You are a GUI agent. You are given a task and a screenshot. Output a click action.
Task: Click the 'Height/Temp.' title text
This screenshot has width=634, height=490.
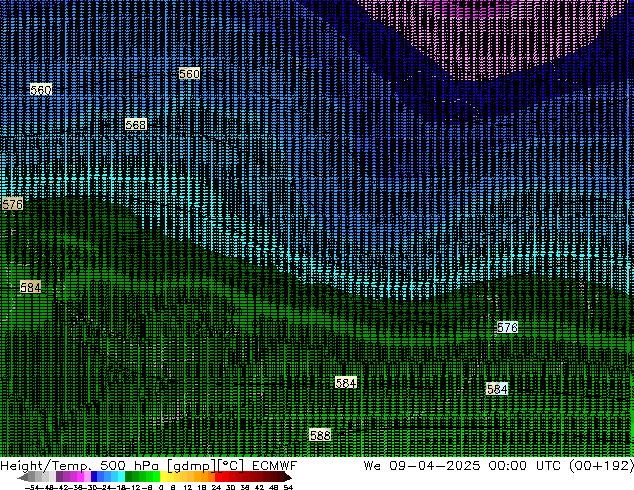(x=45, y=466)
